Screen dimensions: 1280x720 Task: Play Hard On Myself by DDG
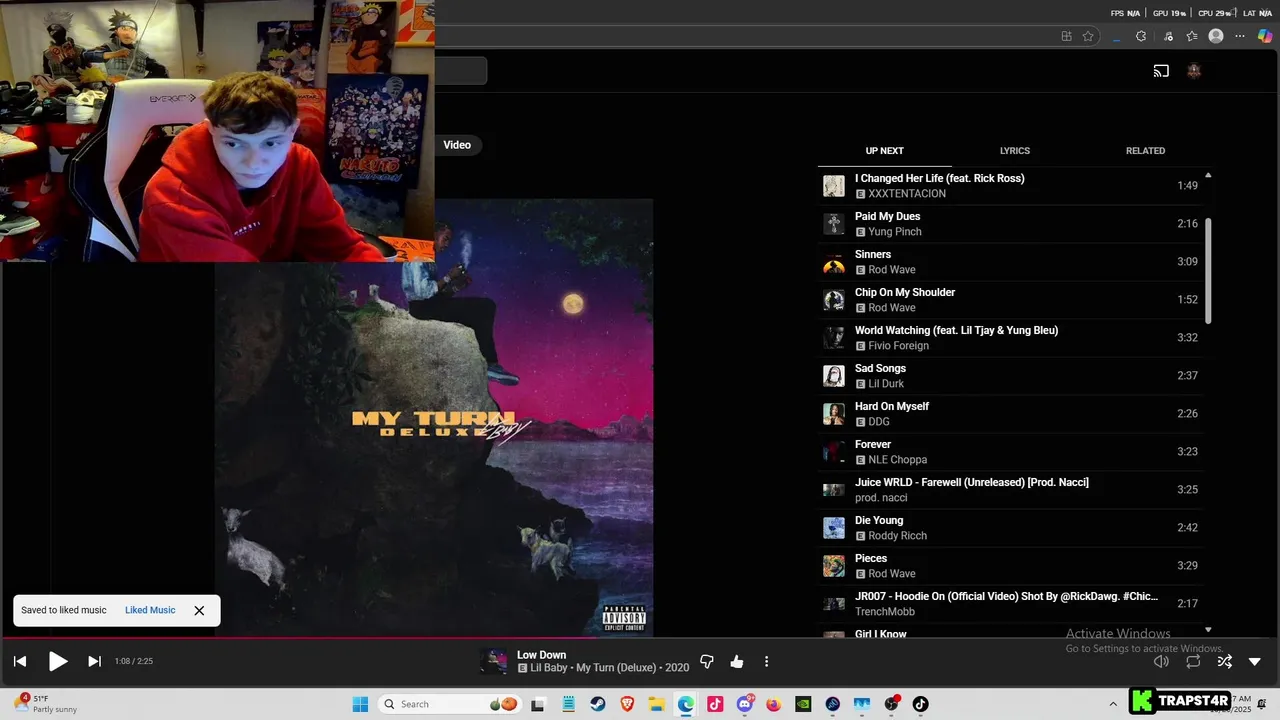(1010, 414)
